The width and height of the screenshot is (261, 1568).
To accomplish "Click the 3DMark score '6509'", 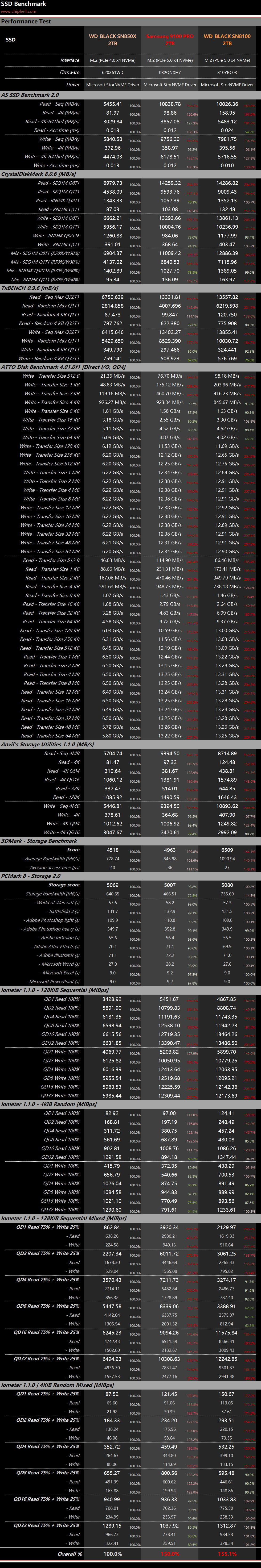I will pyautogui.click(x=227, y=850).
